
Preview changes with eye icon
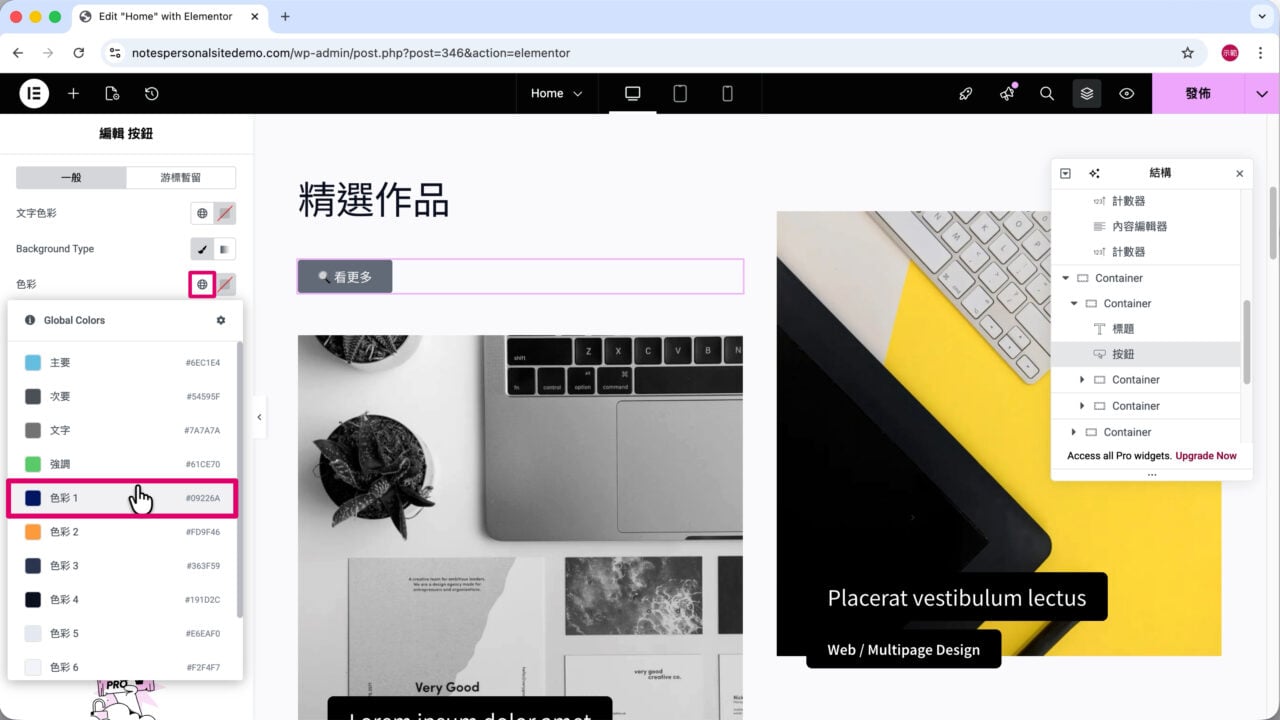click(1127, 93)
